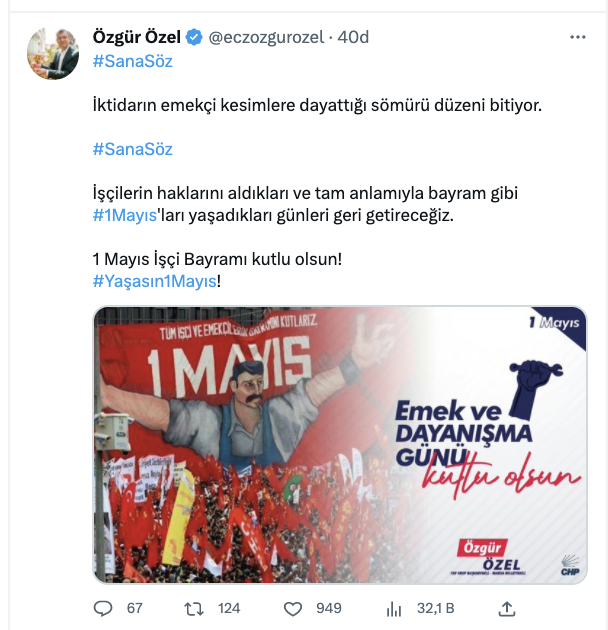Click the 67 replies count
This screenshot has width=608, height=630.
pos(135,608)
